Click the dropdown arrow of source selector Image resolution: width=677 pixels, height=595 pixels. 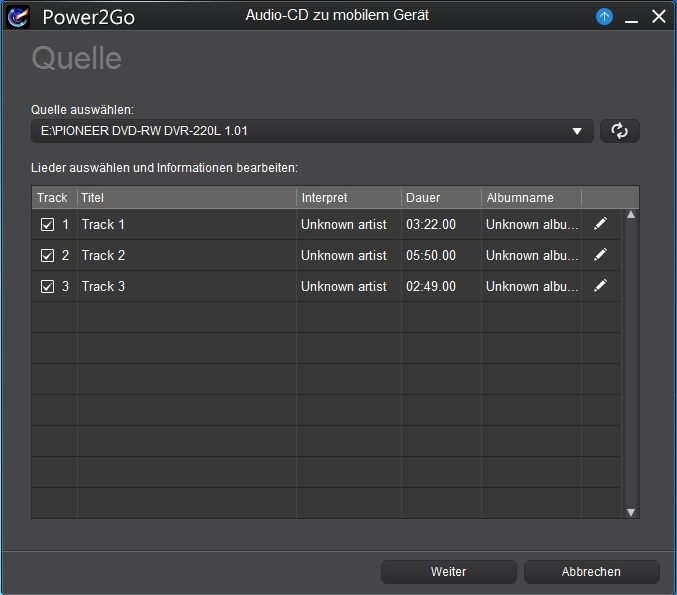tap(577, 131)
